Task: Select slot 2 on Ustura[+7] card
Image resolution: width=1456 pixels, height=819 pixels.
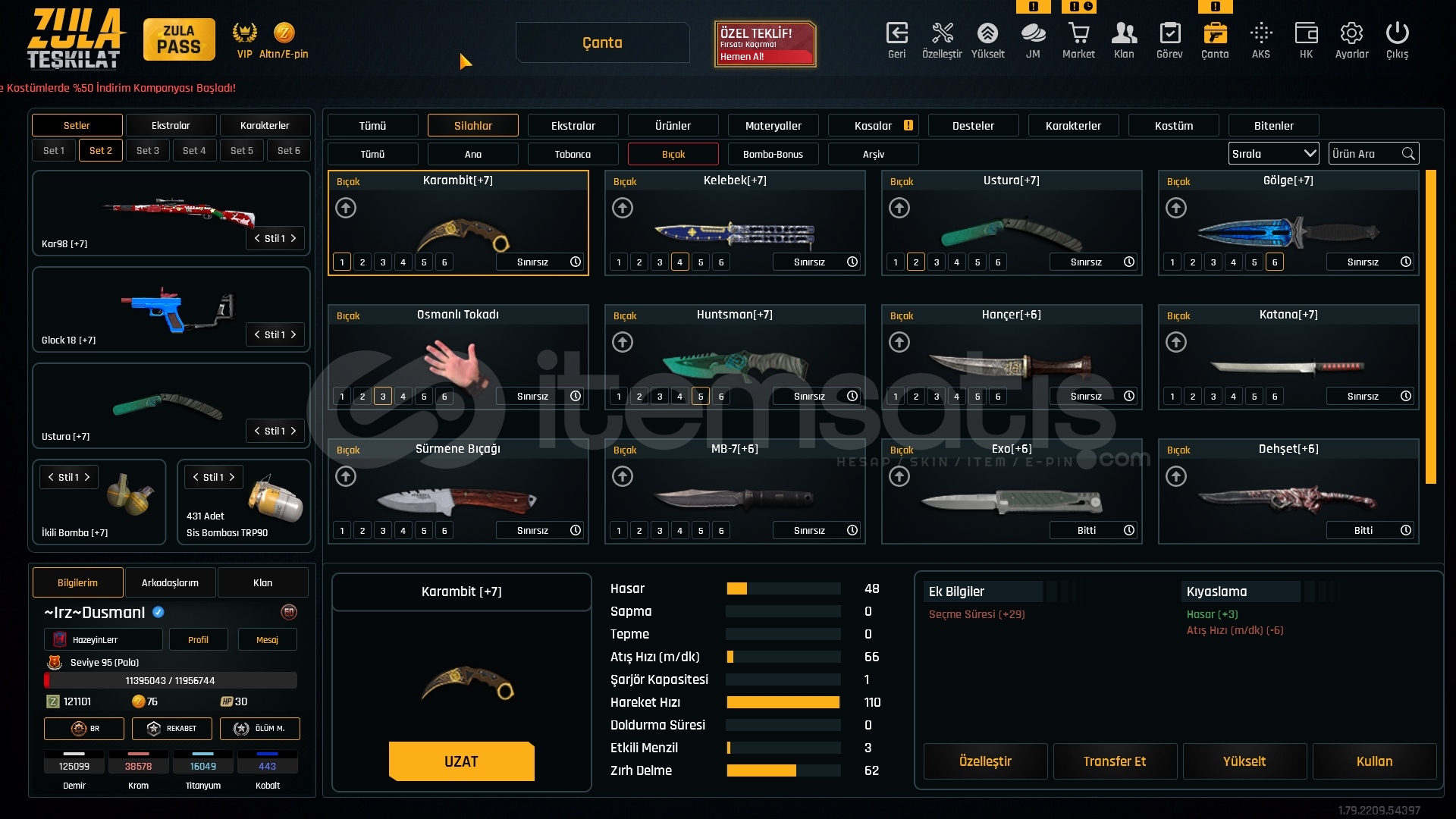Action: (916, 262)
